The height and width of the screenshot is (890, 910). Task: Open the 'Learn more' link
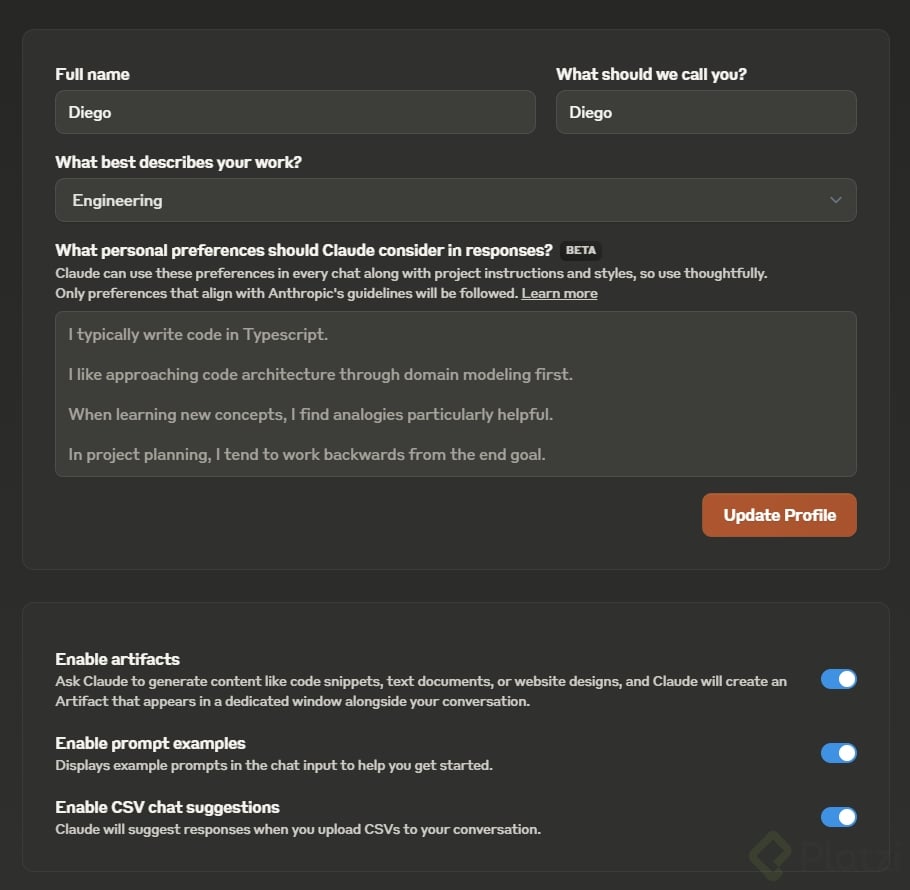(559, 293)
